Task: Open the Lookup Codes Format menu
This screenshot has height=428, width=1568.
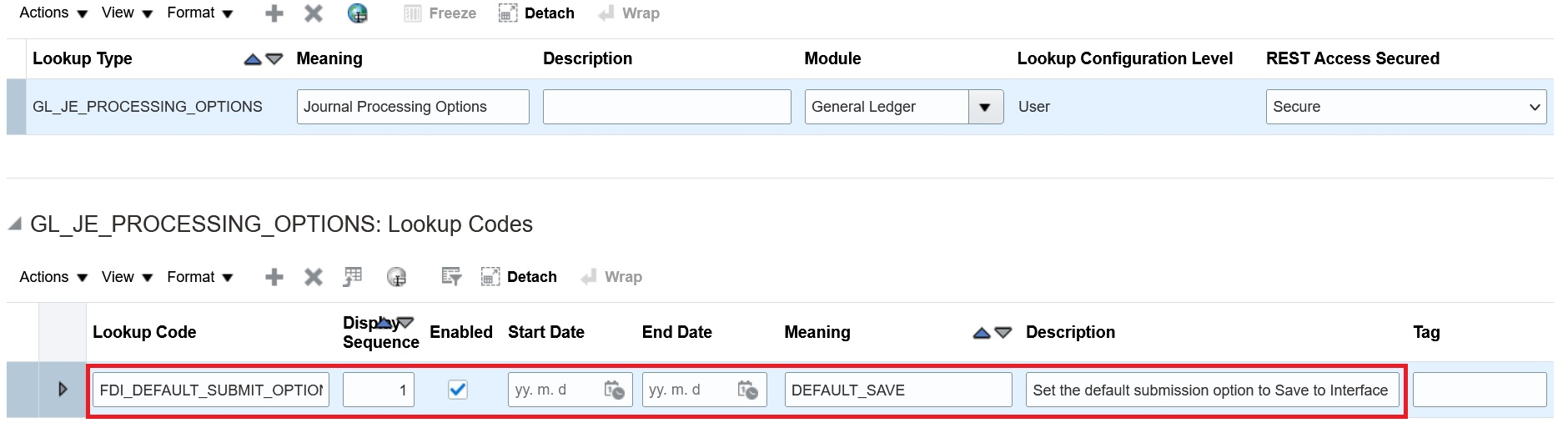Action: click(199, 277)
